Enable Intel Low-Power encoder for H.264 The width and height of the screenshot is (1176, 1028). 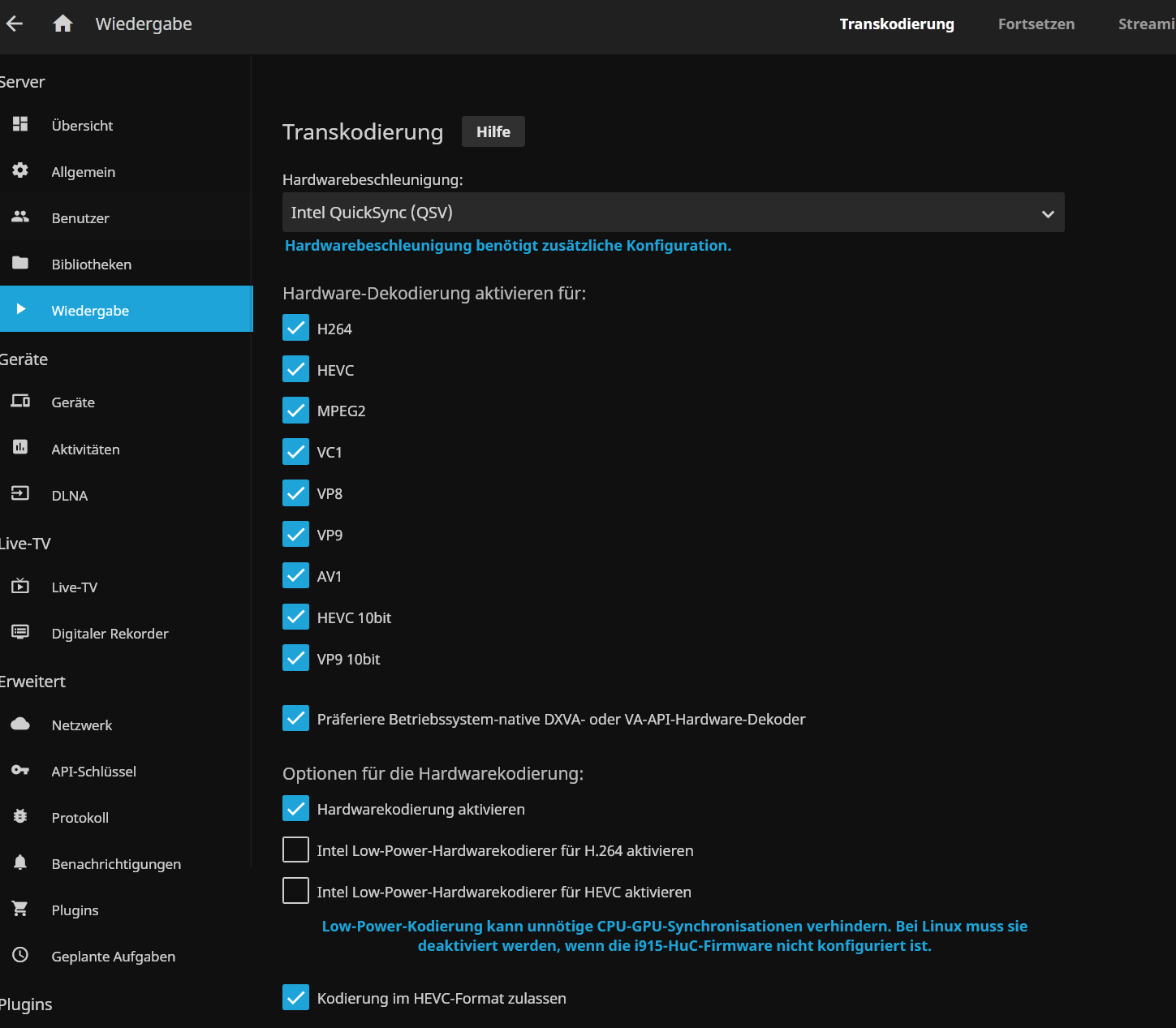pos(295,849)
